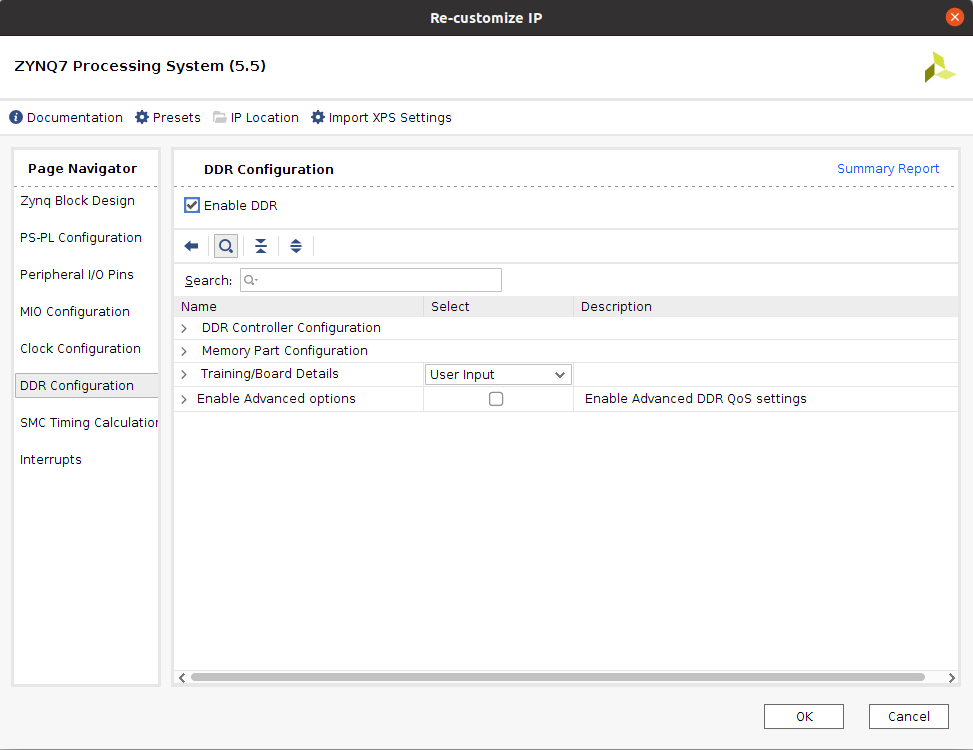
Task: Open the Summary Report link
Action: pos(888,169)
